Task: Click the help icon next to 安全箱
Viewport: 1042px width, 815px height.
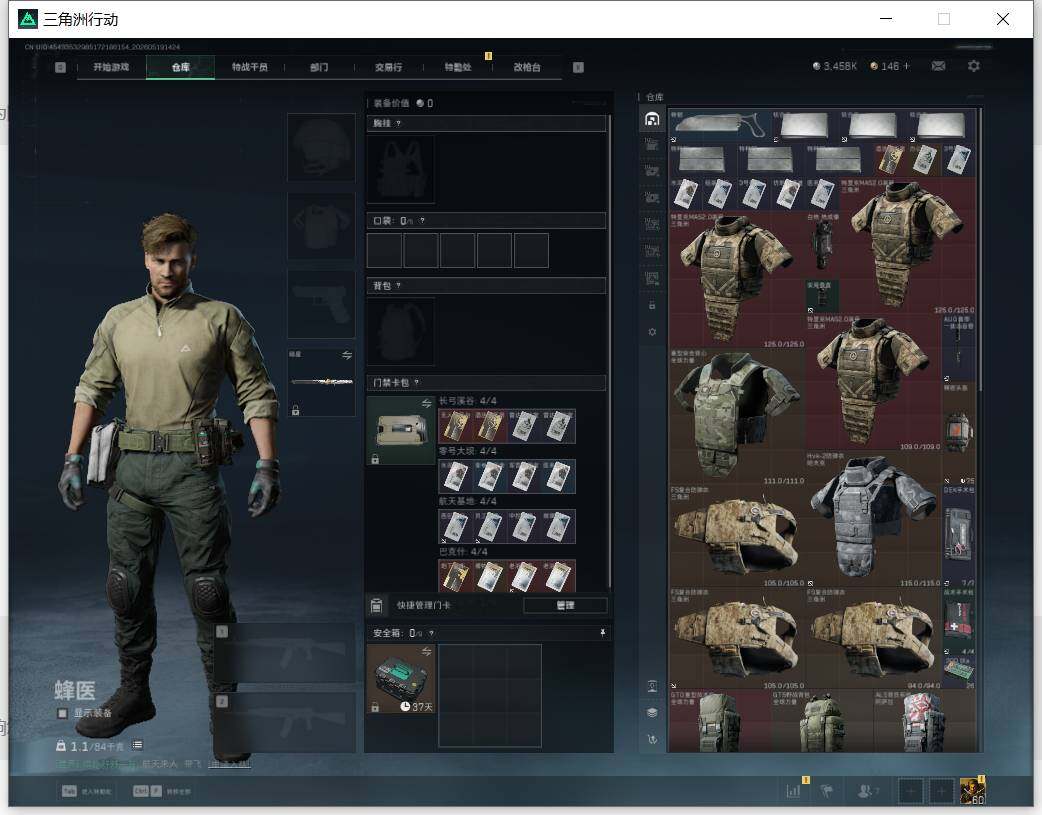Action: [x=431, y=634]
